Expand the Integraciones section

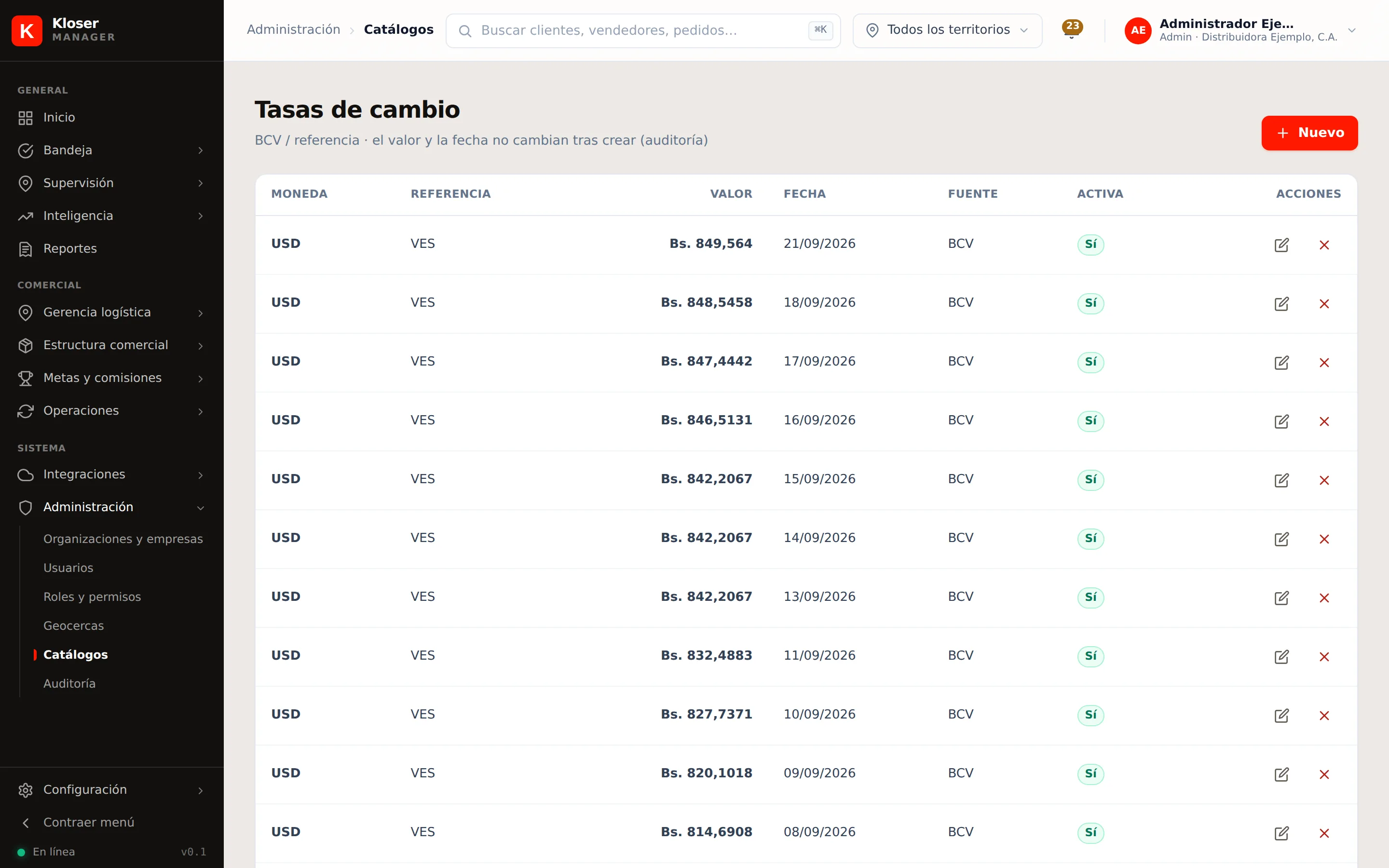click(111, 475)
